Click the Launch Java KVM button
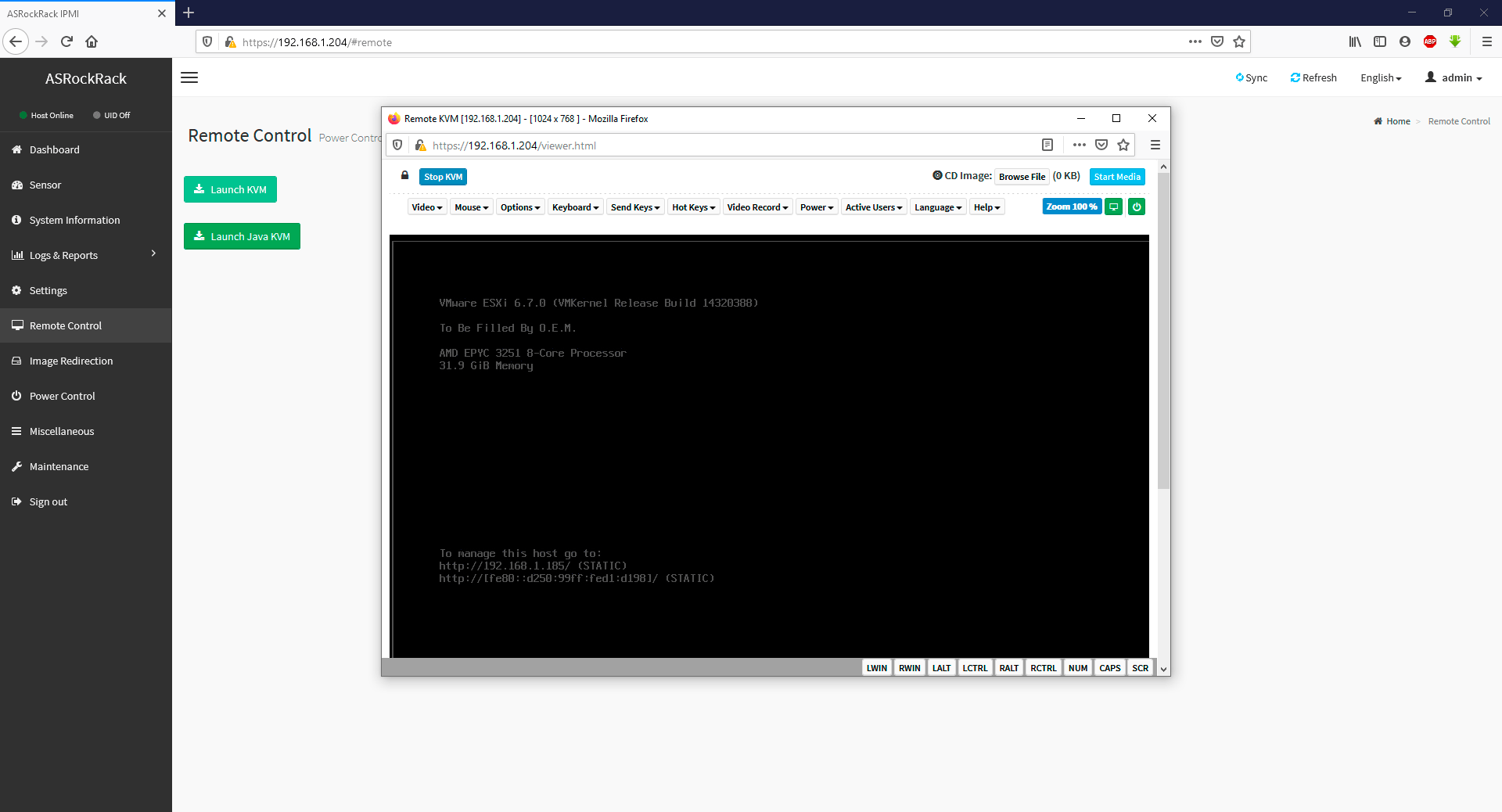1502x812 pixels. click(x=242, y=236)
